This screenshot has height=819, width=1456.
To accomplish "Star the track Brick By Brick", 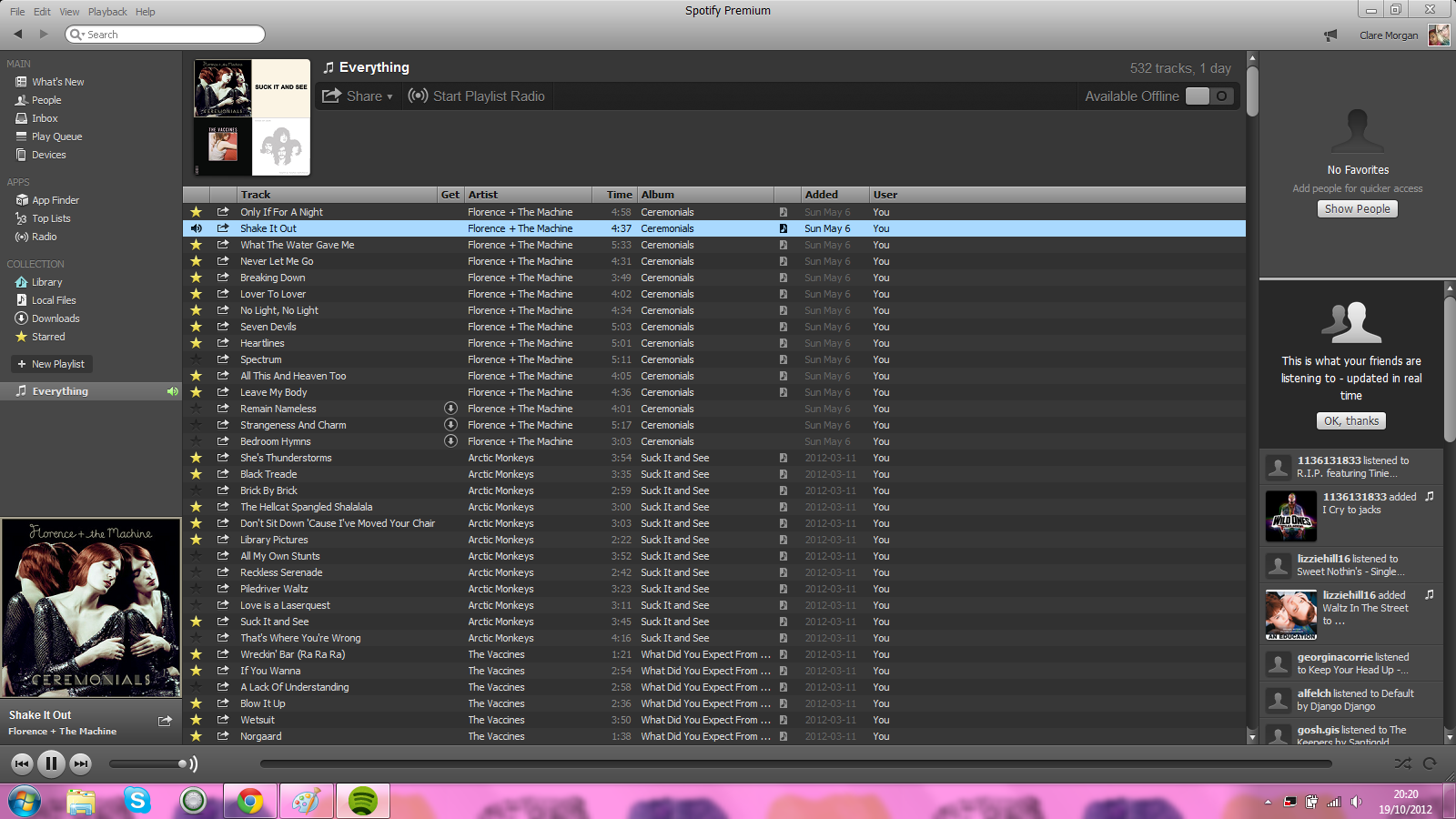I will pos(196,490).
